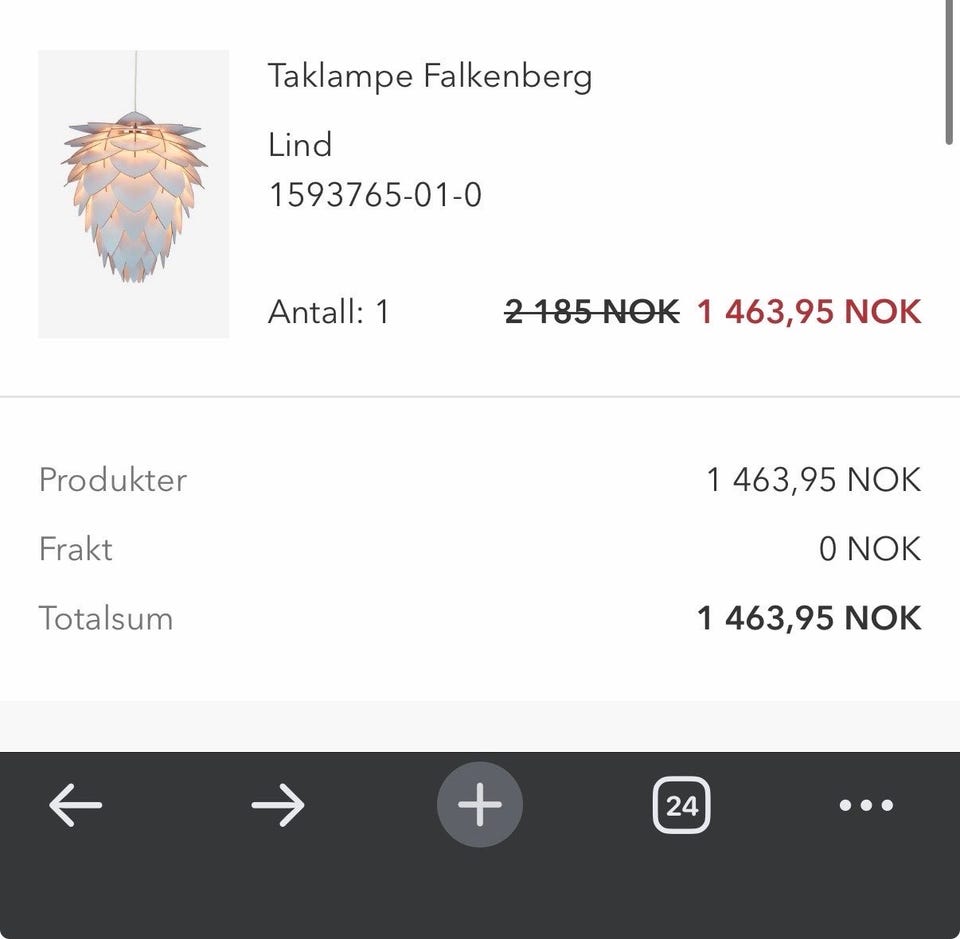Tap the Frakt shipping cost row
This screenshot has height=939, width=960.
tap(75, 549)
